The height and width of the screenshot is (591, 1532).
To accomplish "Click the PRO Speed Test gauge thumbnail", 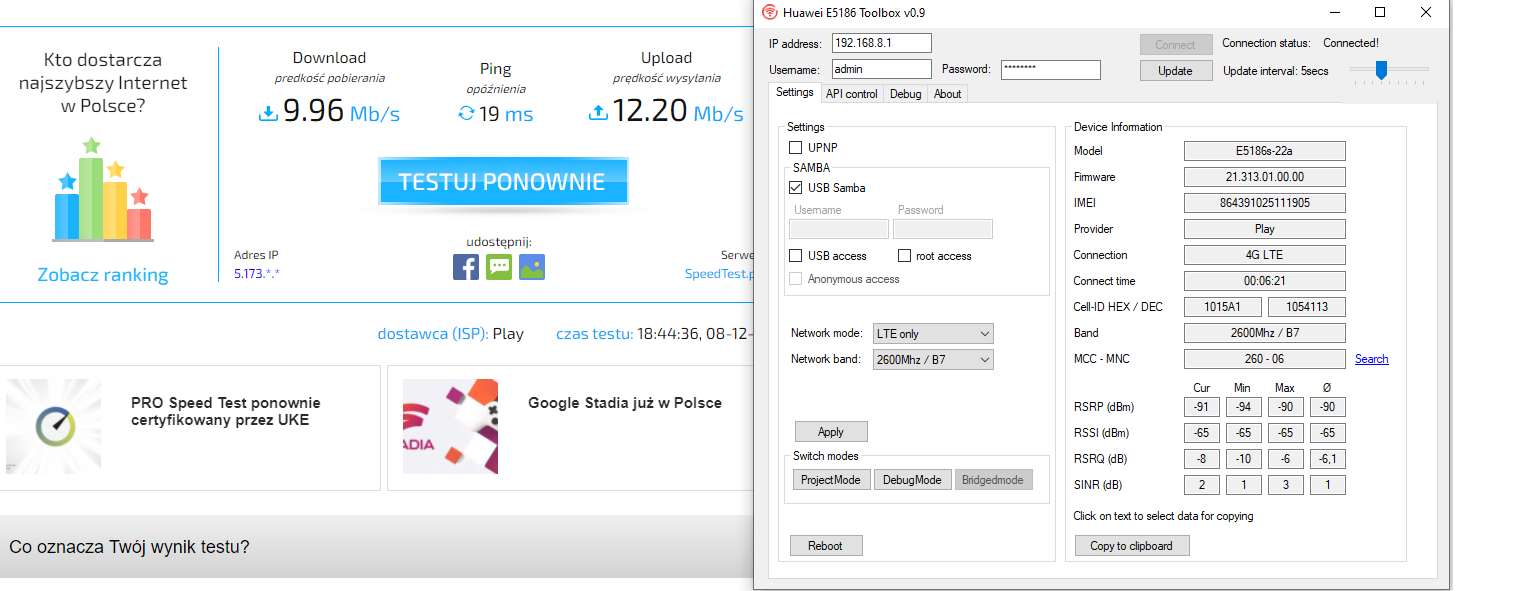I will (x=54, y=427).
